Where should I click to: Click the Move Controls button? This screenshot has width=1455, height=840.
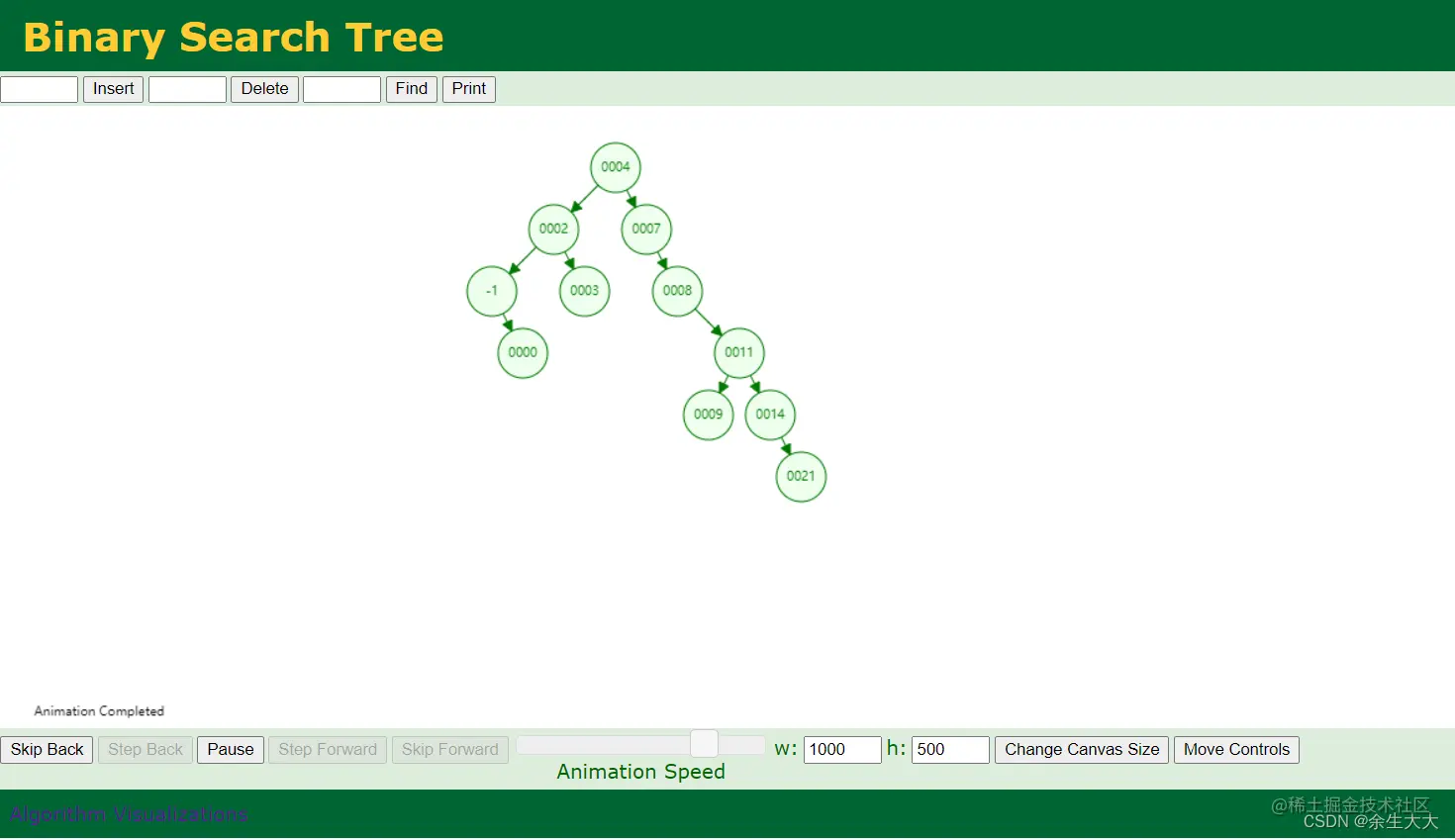[1236, 750]
